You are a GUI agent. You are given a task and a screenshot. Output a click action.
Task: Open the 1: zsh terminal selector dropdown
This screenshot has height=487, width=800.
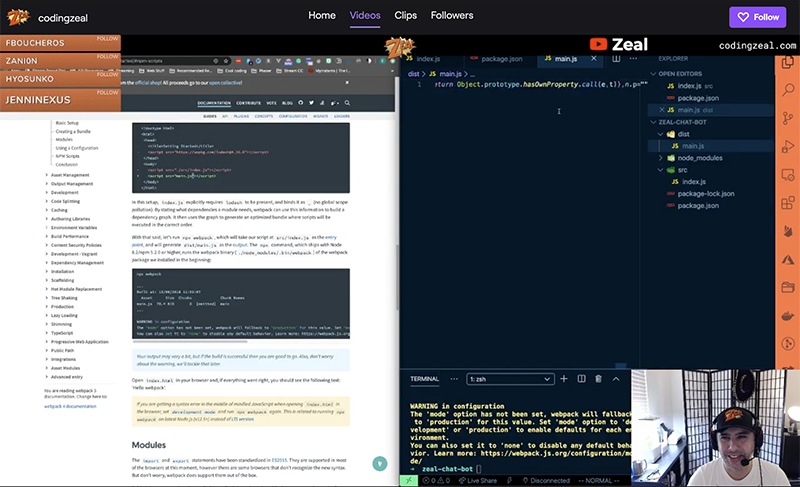coord(510,379)
